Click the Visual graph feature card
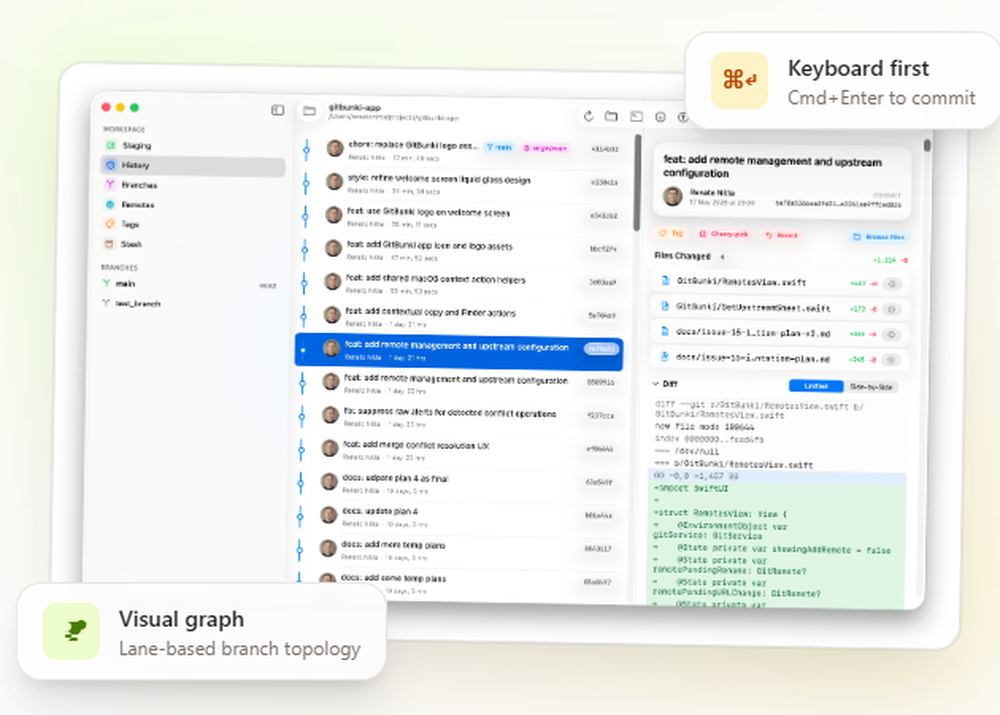The image size is (1000, 715). 202,631
